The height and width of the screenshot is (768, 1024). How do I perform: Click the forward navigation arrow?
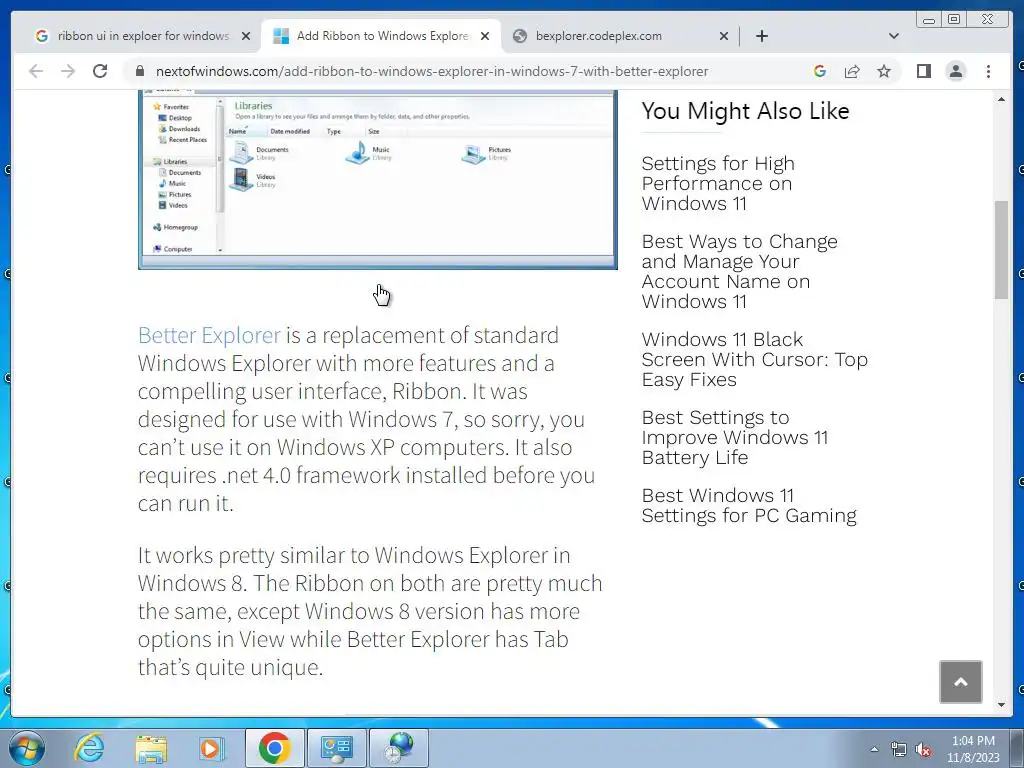[x=68, y=71]
